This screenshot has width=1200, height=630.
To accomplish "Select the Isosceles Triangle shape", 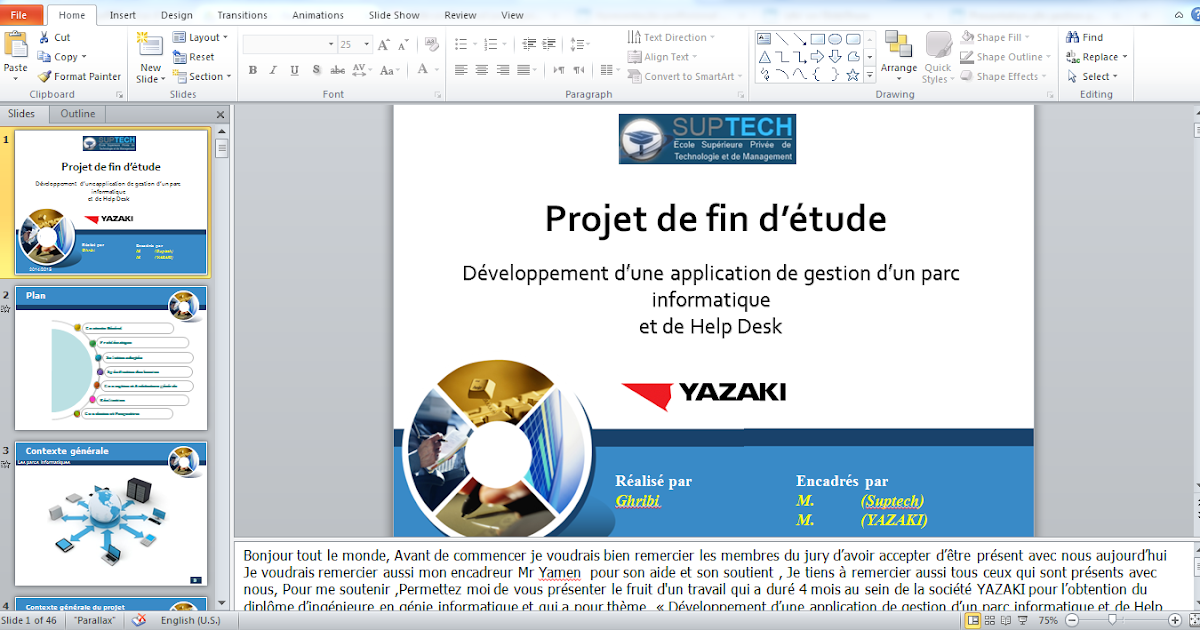I will [x=764, y=56].
